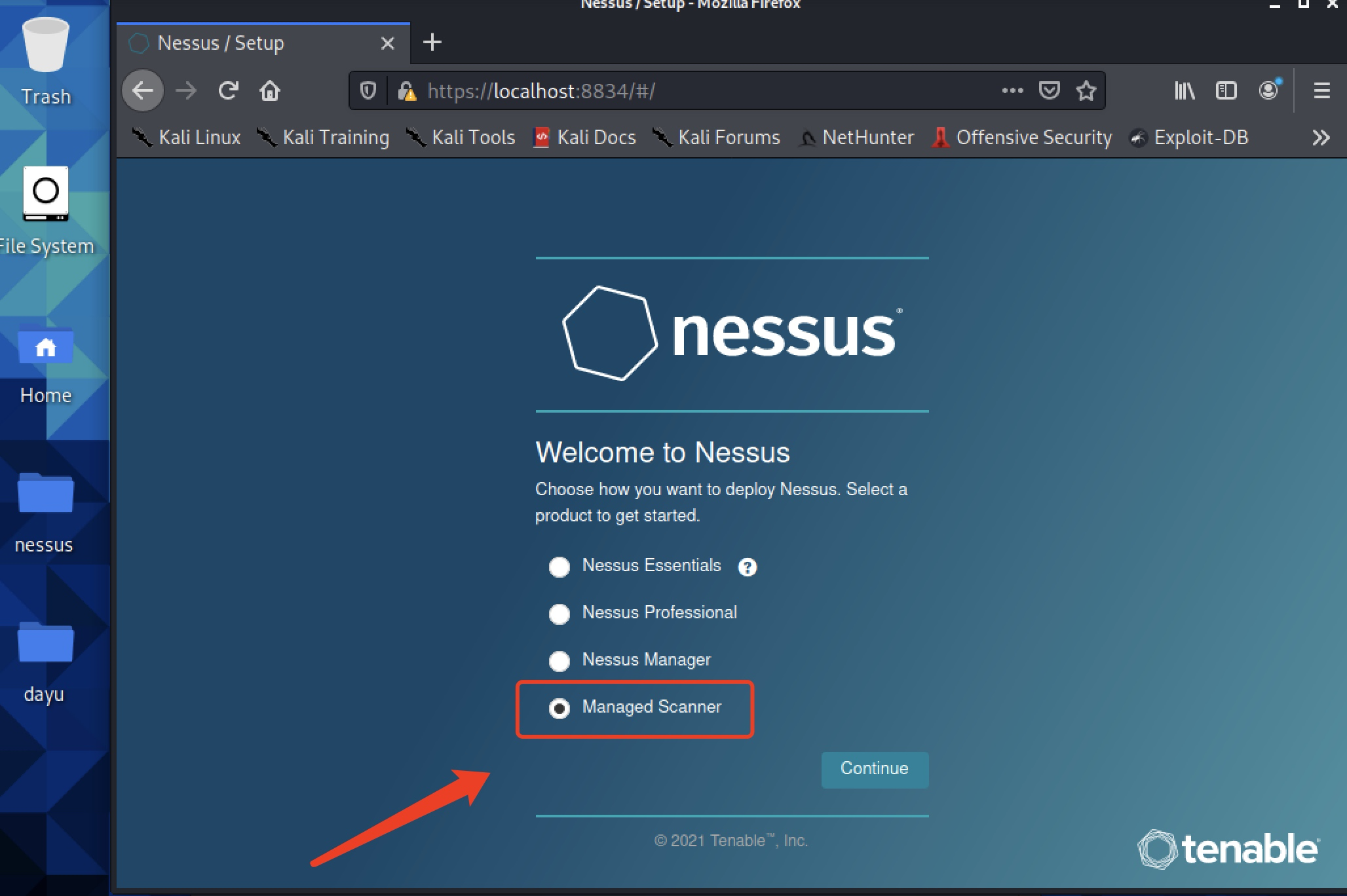Click the insecure connection padlock icon
This screenshot has height=896, width=1347.
point(406,90)
